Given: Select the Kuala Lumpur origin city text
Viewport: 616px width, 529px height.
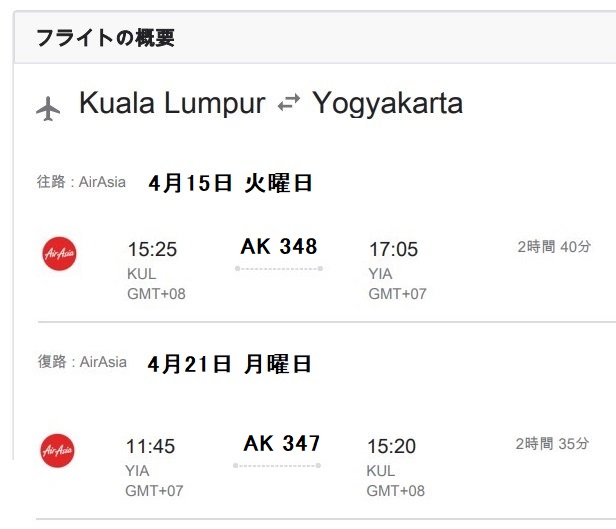Looking at the screenshot, I should pyautogui.click(x=171, y=104).
